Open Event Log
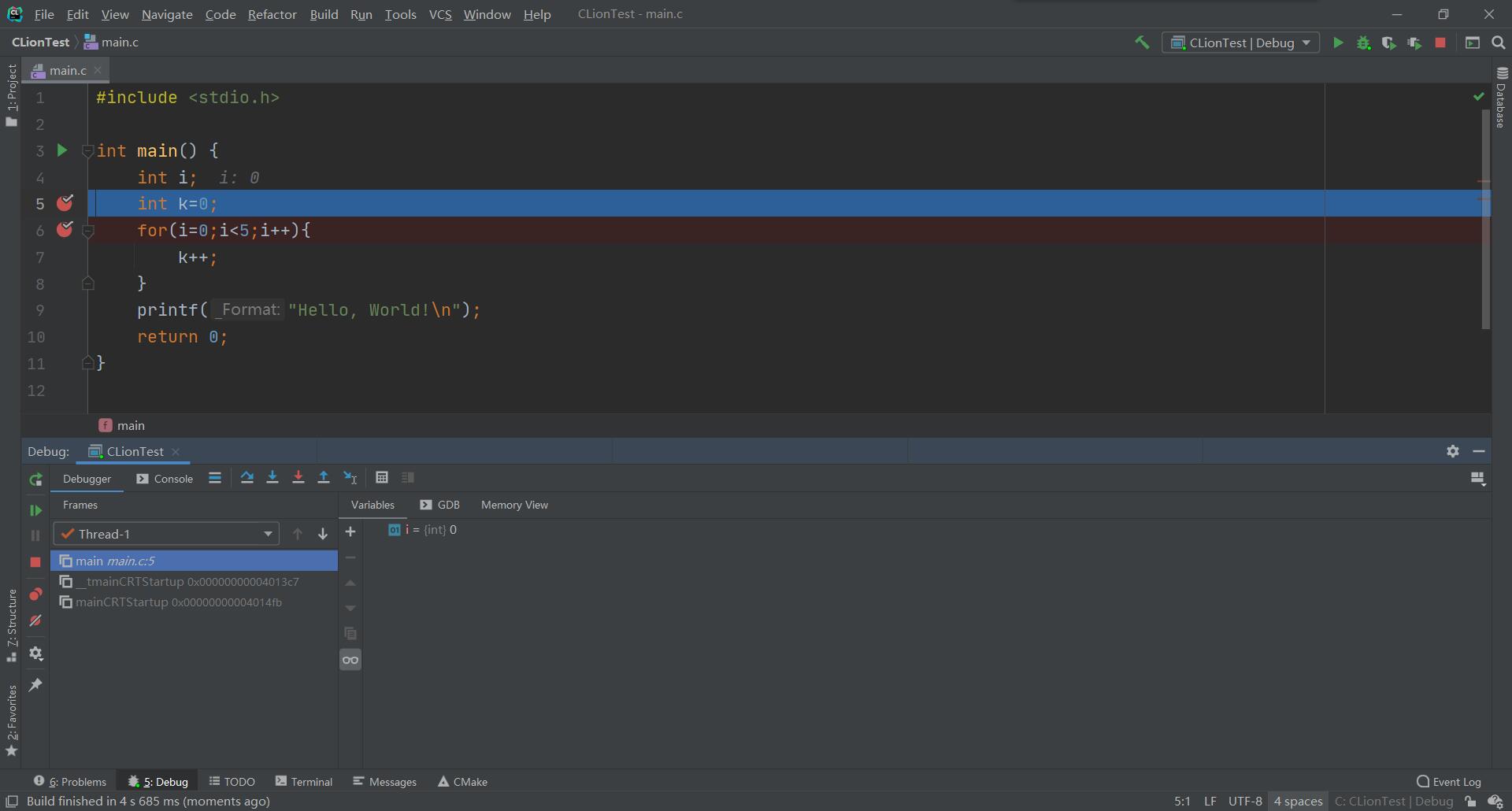The width and height of the screenshot is (1512, 811). (x=1449, y=781)
